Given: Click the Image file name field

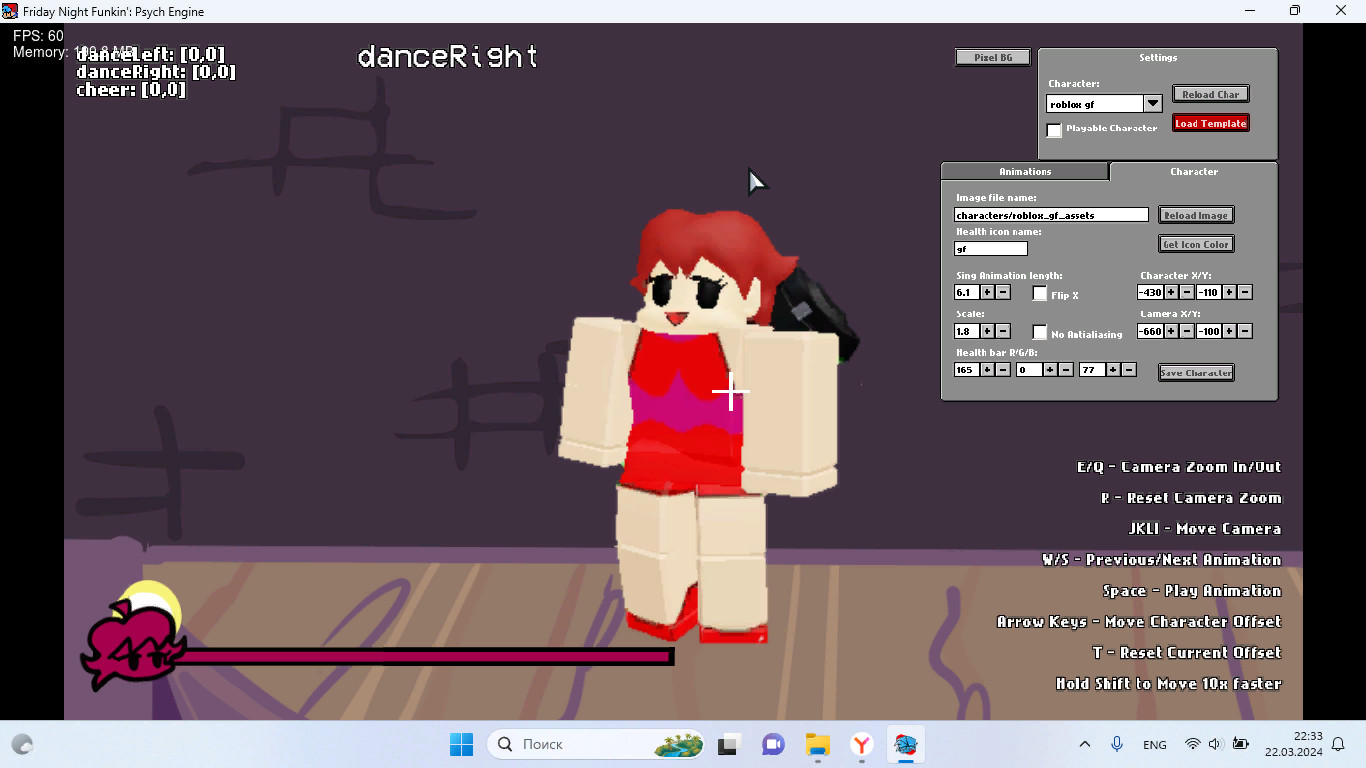Looking at the screenshot, I should [1052, 215].
